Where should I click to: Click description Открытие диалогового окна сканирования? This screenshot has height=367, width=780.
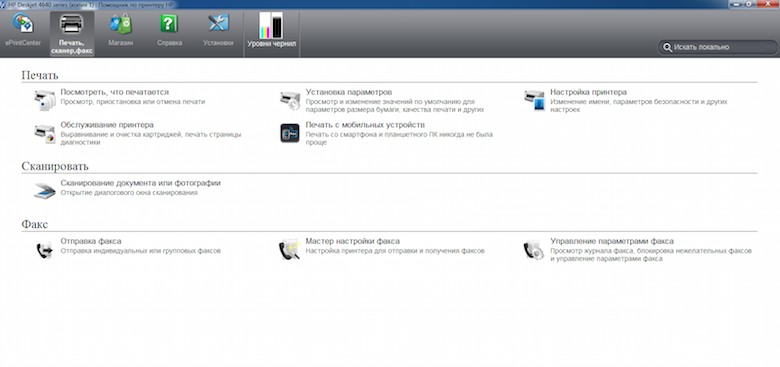129,192
